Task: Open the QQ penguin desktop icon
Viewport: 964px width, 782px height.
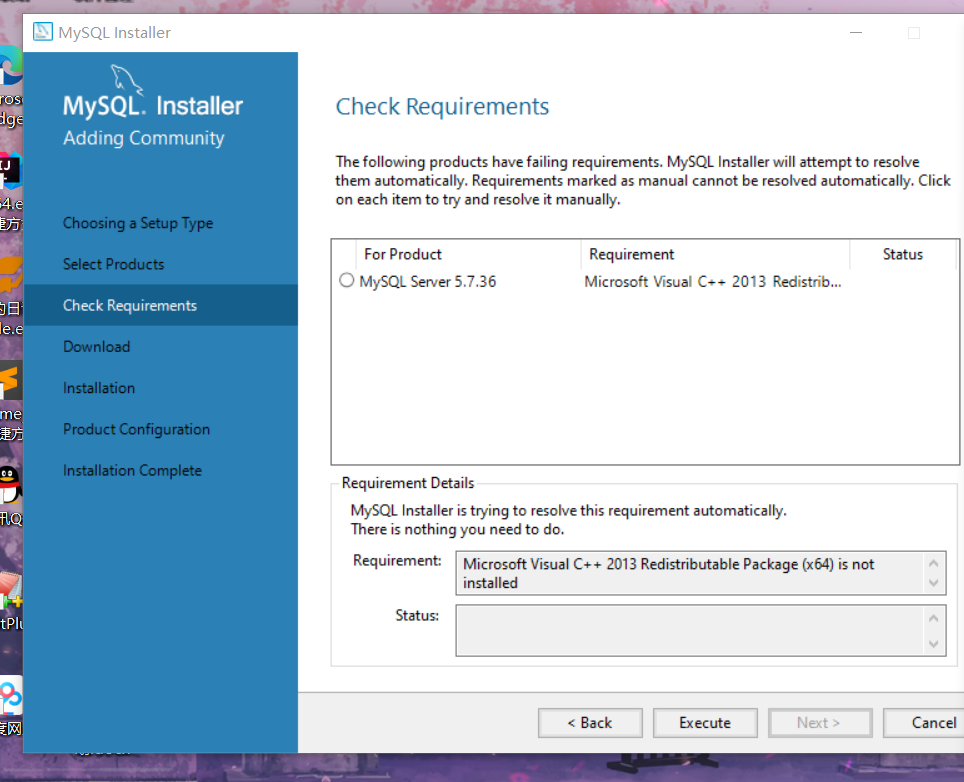Action: pos(10,484)
